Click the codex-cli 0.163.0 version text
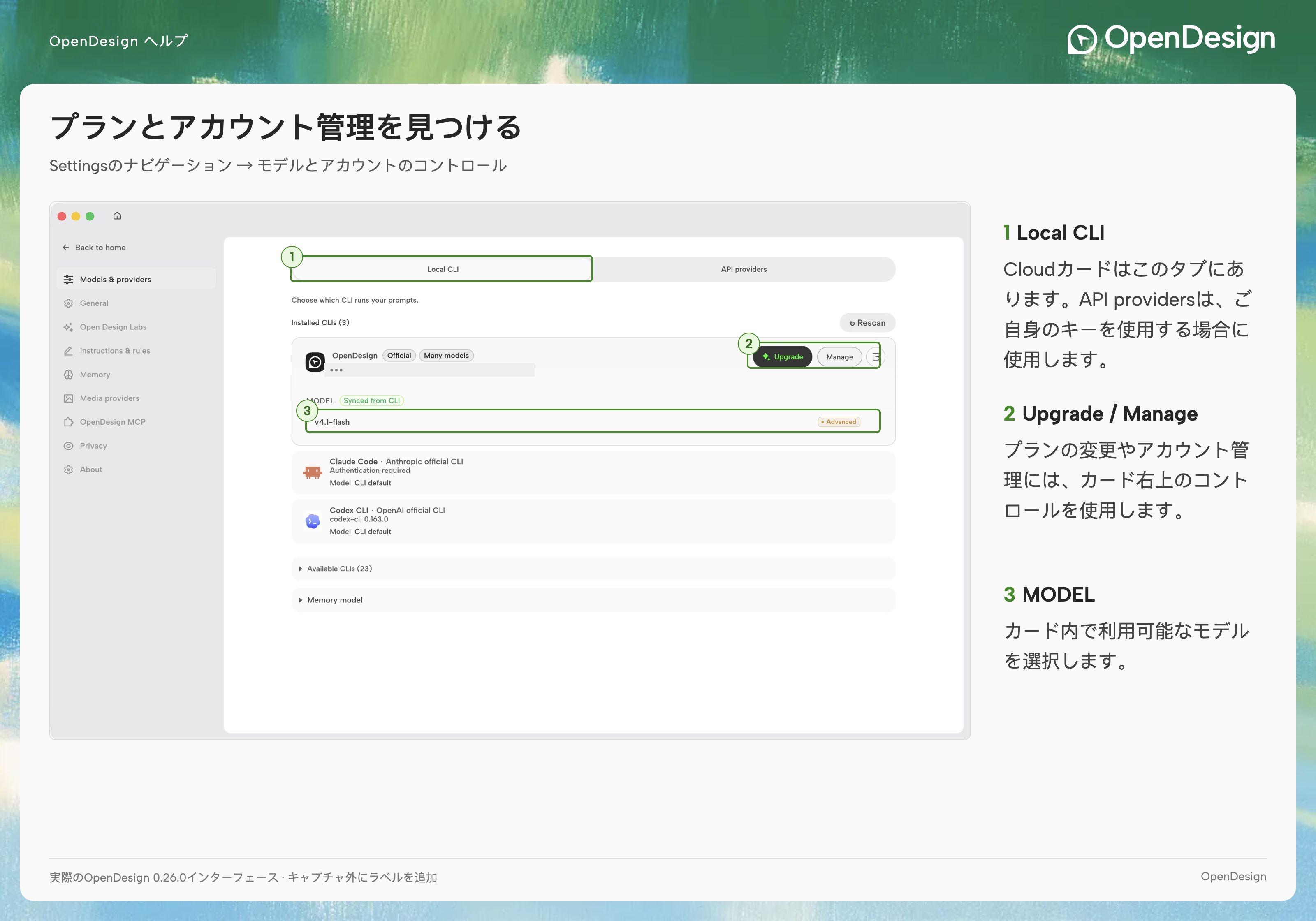This screenshot has height=921, width=1316. pos(359,520)
